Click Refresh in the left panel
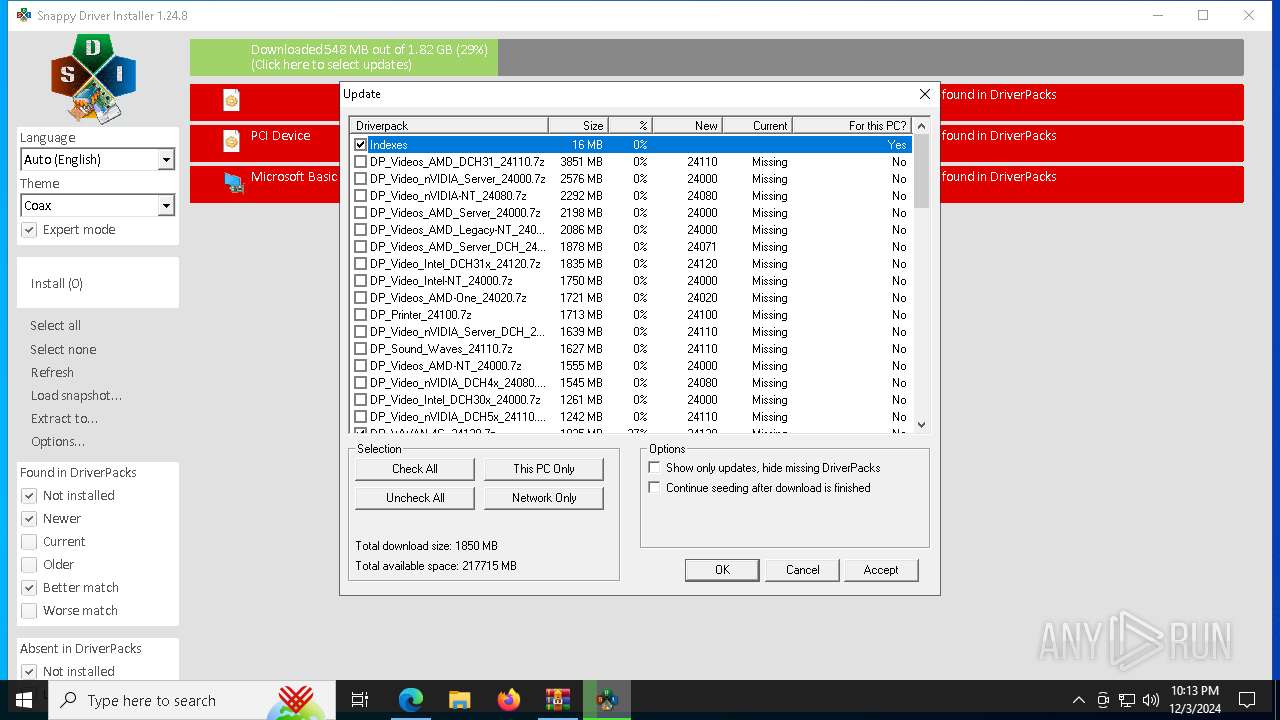Viewport: 1280px width, 720px height. (x=52, y=373)
